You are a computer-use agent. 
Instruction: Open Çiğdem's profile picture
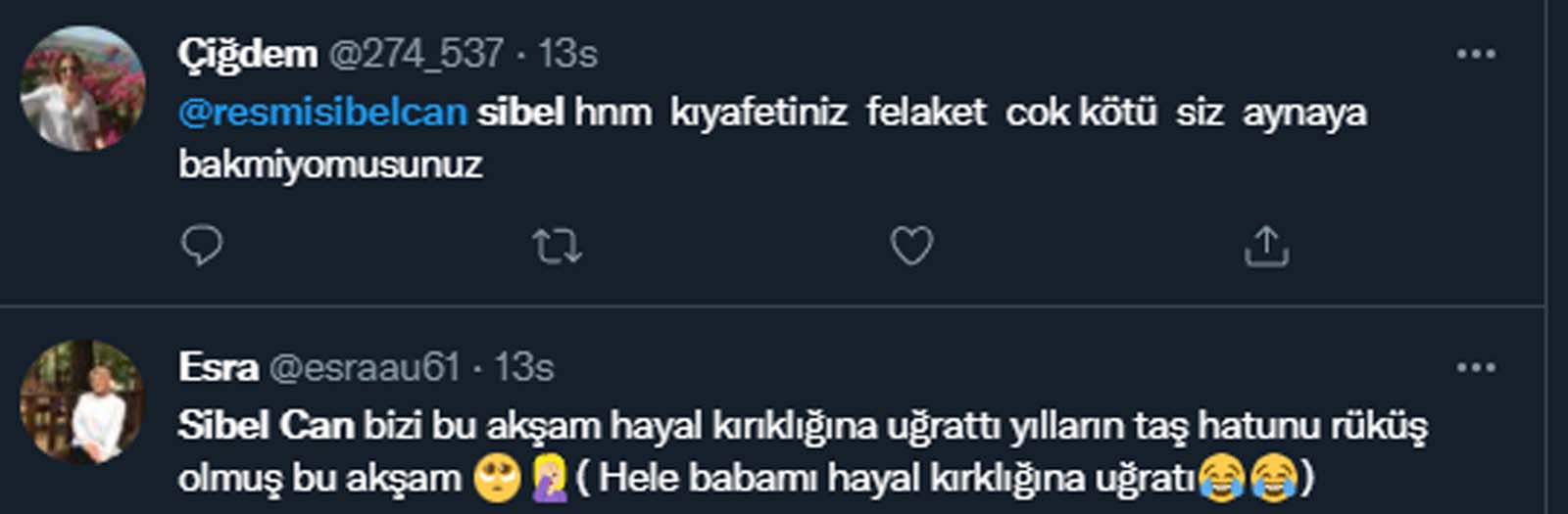(83, 89)
